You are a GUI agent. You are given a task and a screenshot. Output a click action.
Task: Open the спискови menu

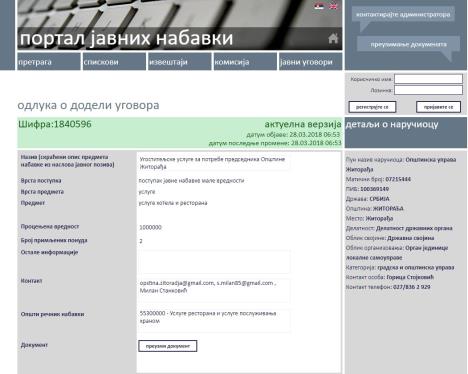114,62
